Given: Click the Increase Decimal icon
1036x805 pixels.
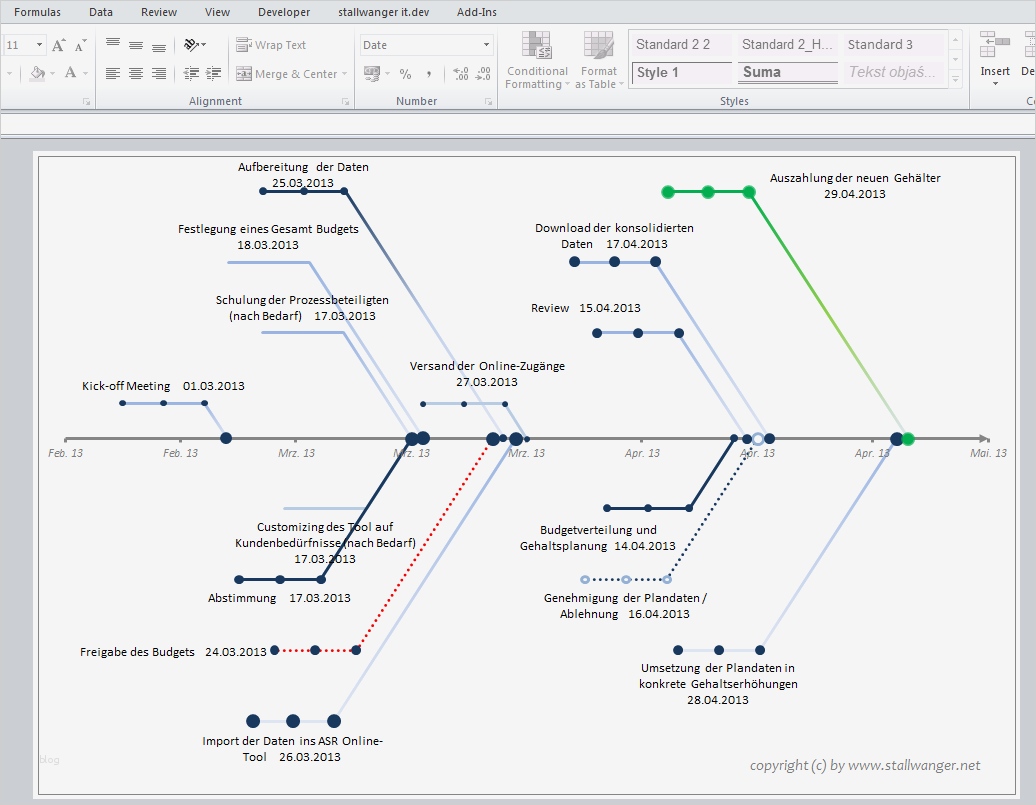Looking at the screenshot, I should coord(460,74).
